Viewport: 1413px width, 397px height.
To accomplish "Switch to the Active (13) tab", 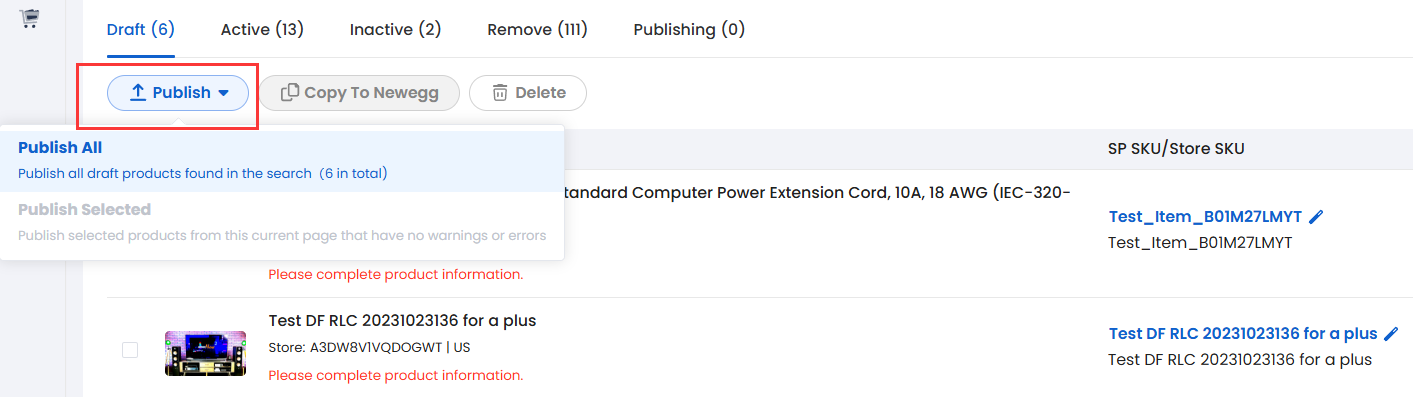I will pyautogui.click(x=262, y=30).
